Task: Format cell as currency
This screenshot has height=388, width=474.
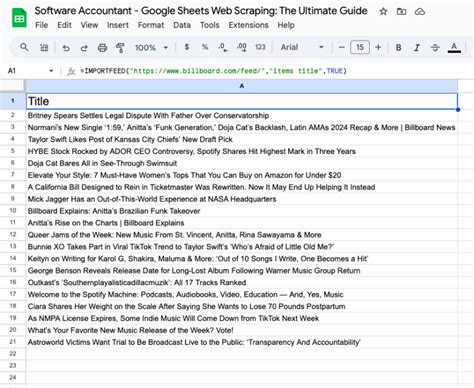Action: (187, 47)
